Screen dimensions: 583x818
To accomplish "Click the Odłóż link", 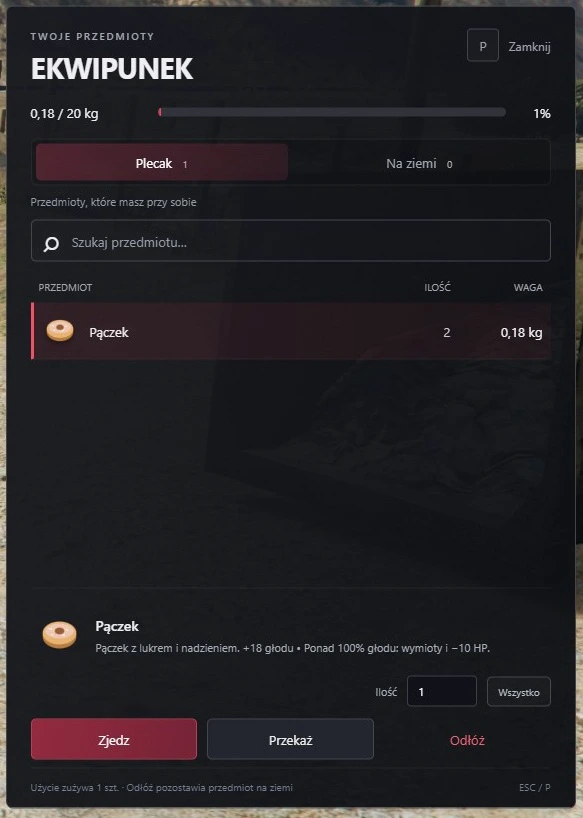I will coord(467,740).
